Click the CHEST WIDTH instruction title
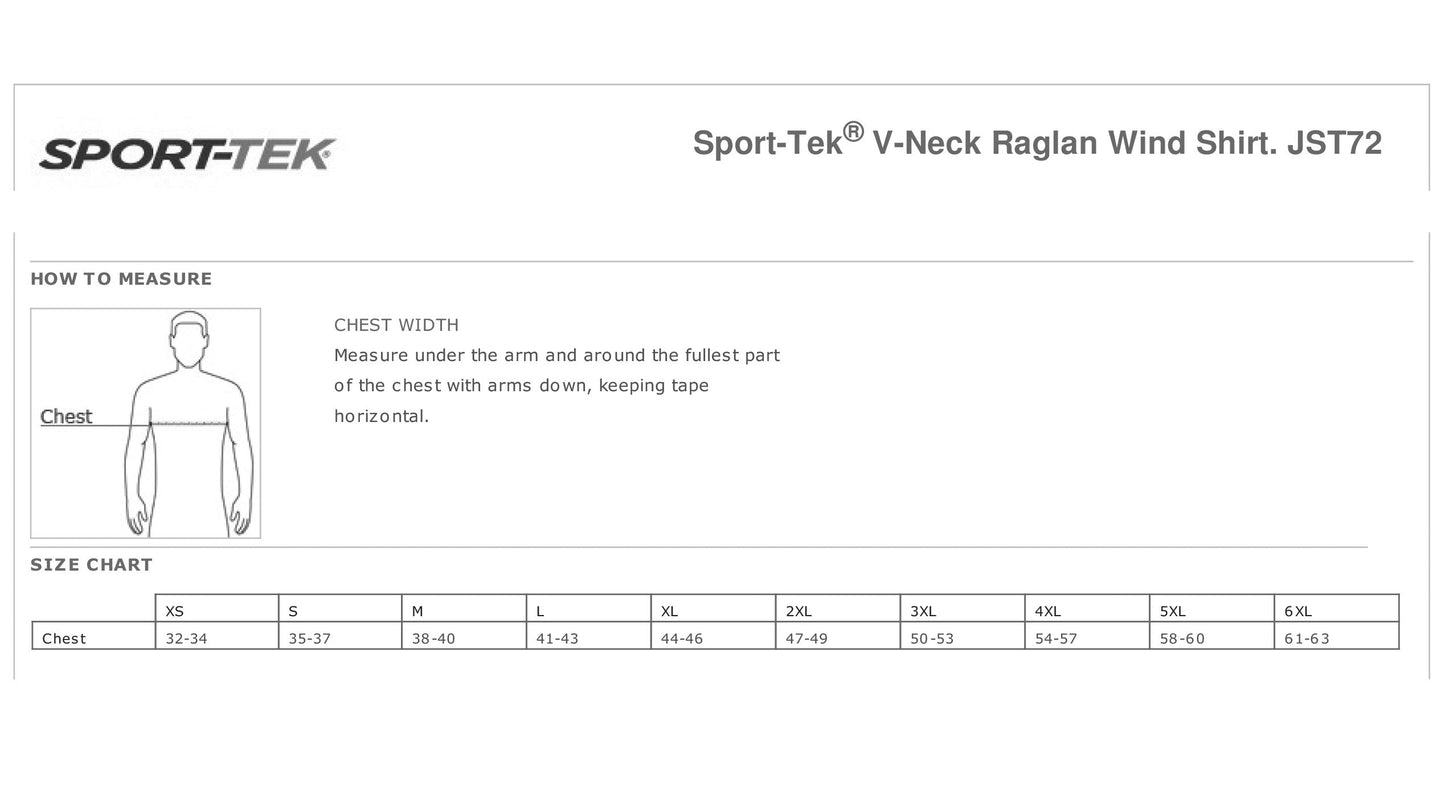This screenshot has height=795, width=1445. 396,325
